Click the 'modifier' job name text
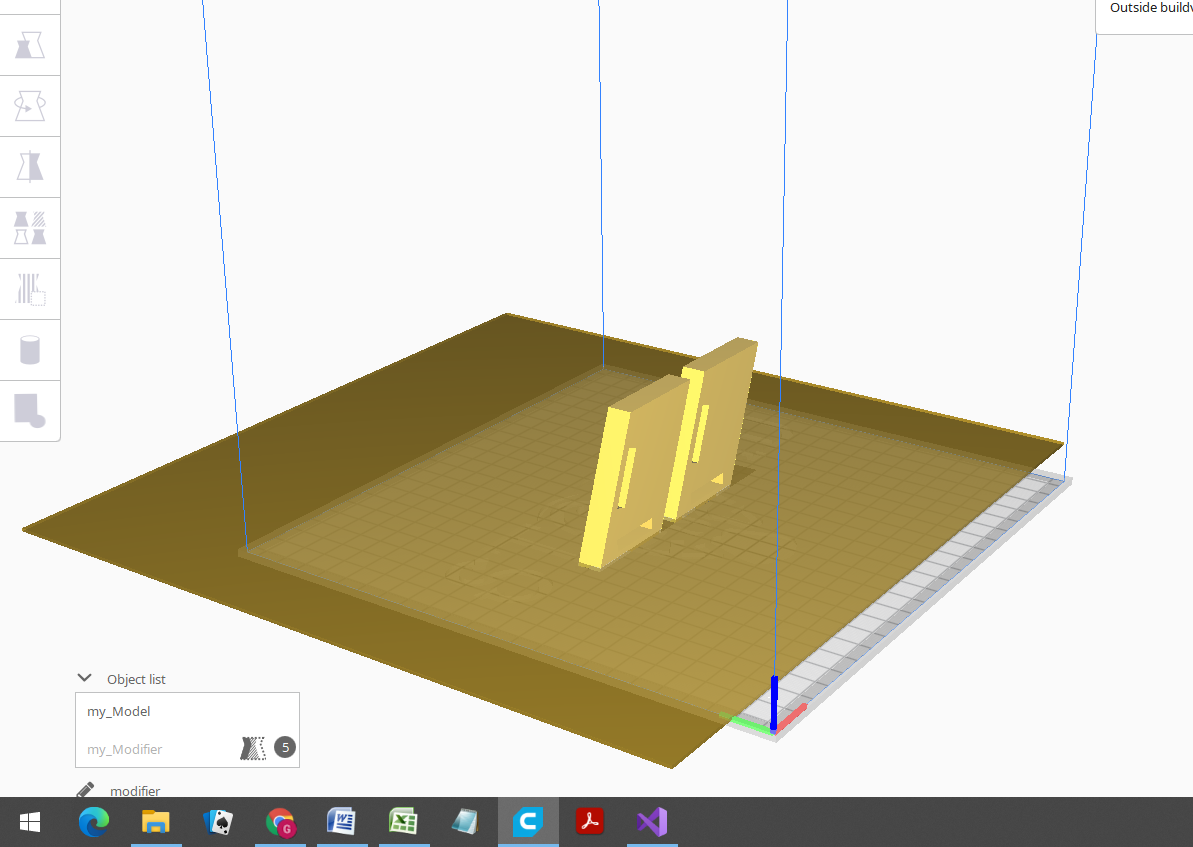Screen dimensions: 1193x847 (135, 791)
